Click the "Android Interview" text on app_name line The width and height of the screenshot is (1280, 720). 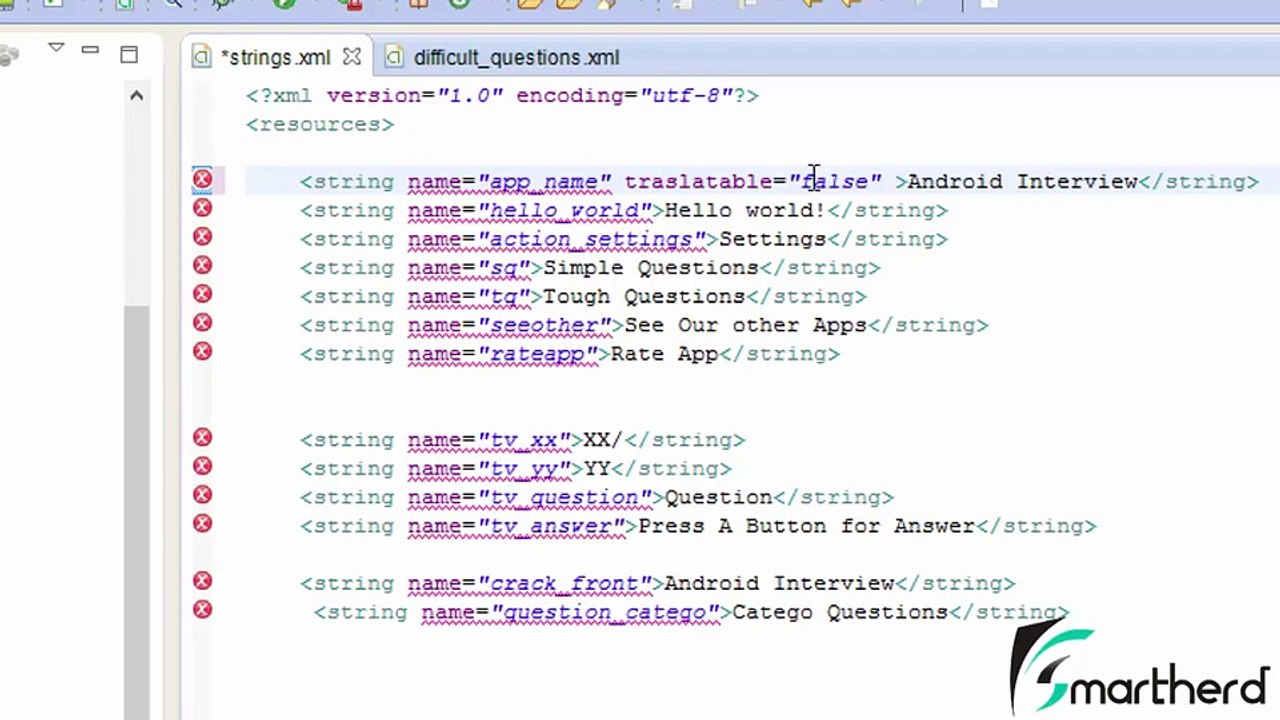point(1022,182)
